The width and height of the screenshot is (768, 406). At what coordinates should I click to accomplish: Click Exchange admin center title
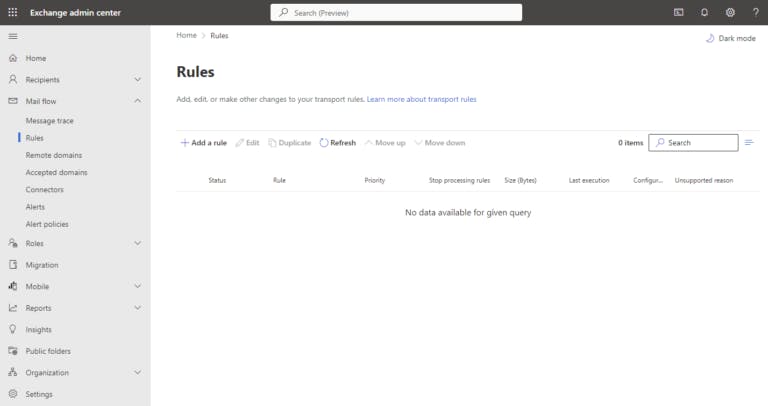(x=75, y=13)
